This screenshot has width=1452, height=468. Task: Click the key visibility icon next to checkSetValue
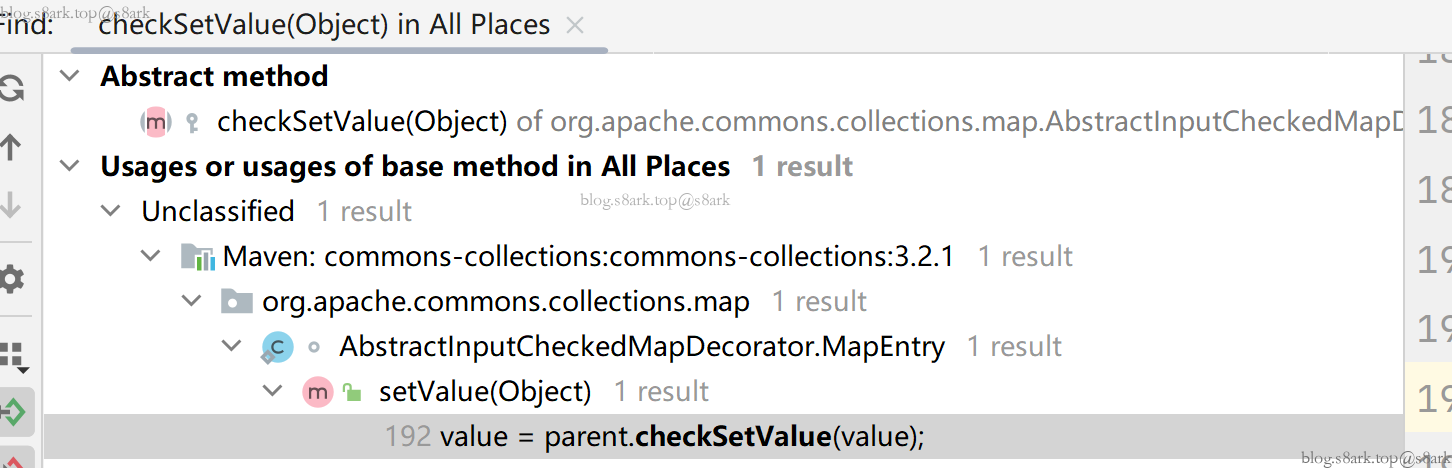(193, 123)
